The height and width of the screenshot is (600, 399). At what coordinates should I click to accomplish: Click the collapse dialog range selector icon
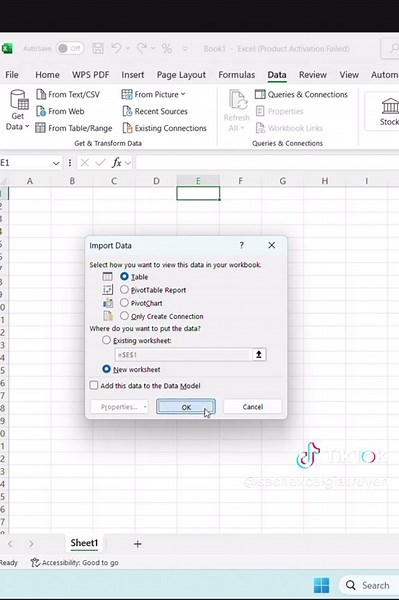pyautogui.click(x=259, y=355)
